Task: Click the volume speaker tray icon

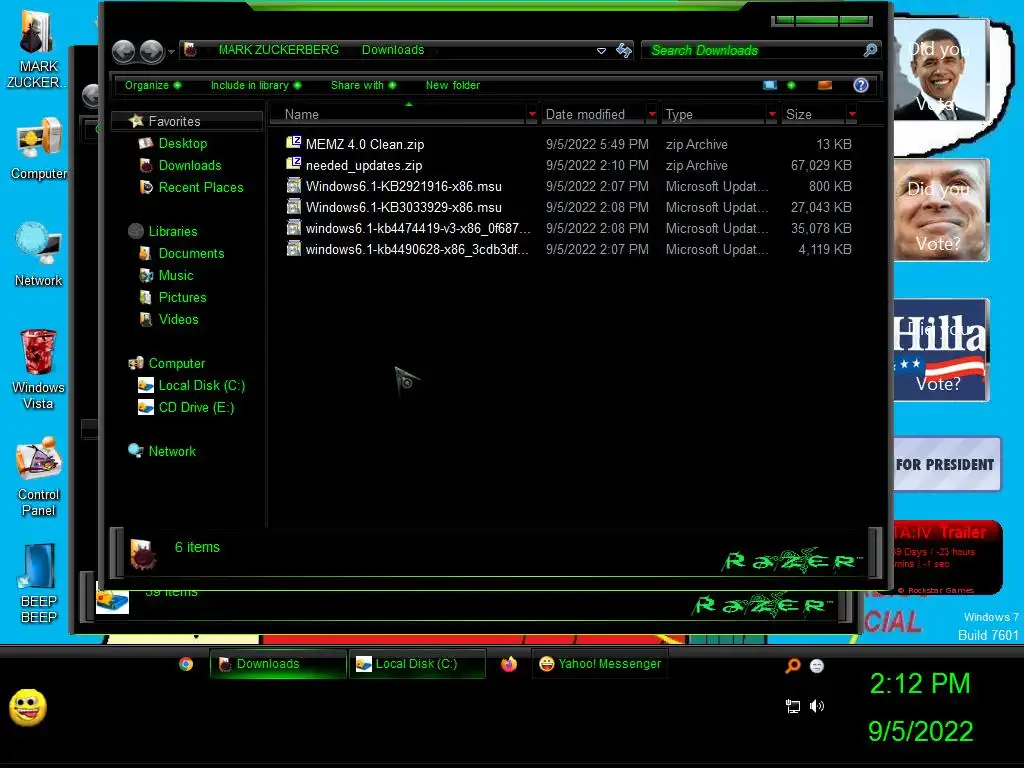Action: [817, 706]
